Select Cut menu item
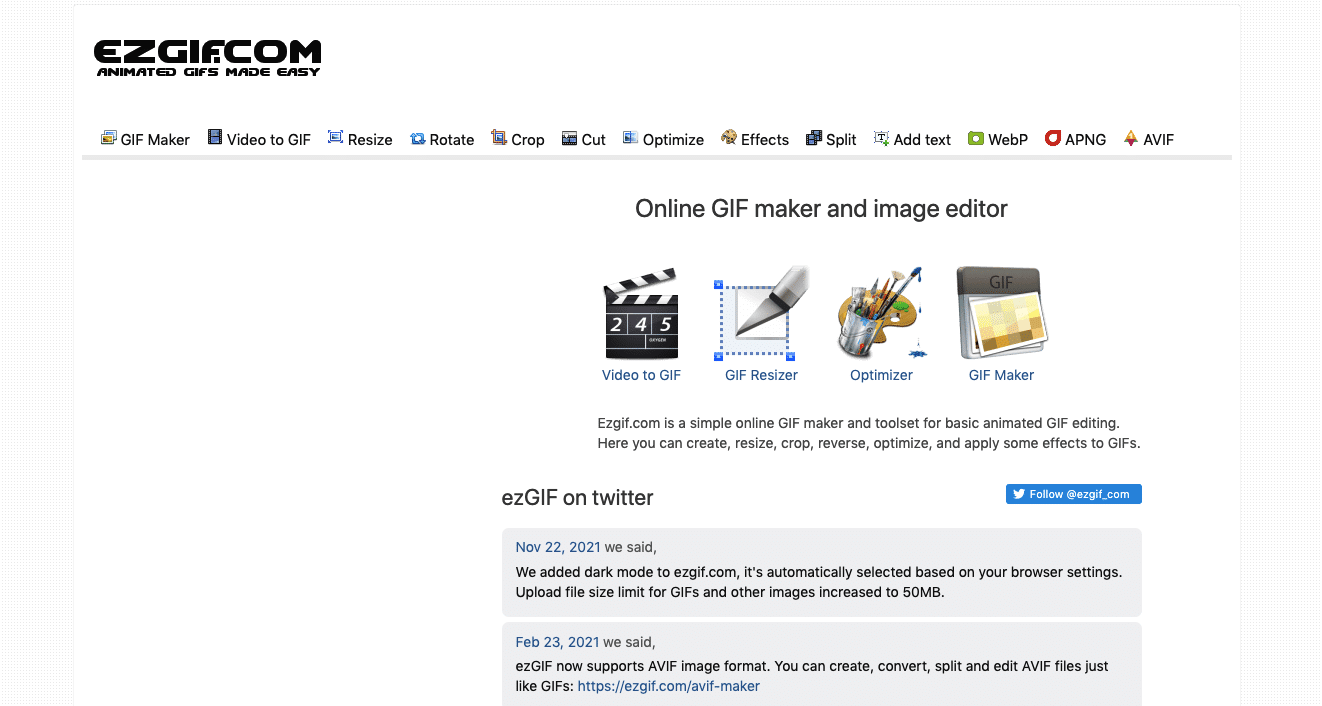Viewport: 1322px width, 706px height. [x=584, y=139]
